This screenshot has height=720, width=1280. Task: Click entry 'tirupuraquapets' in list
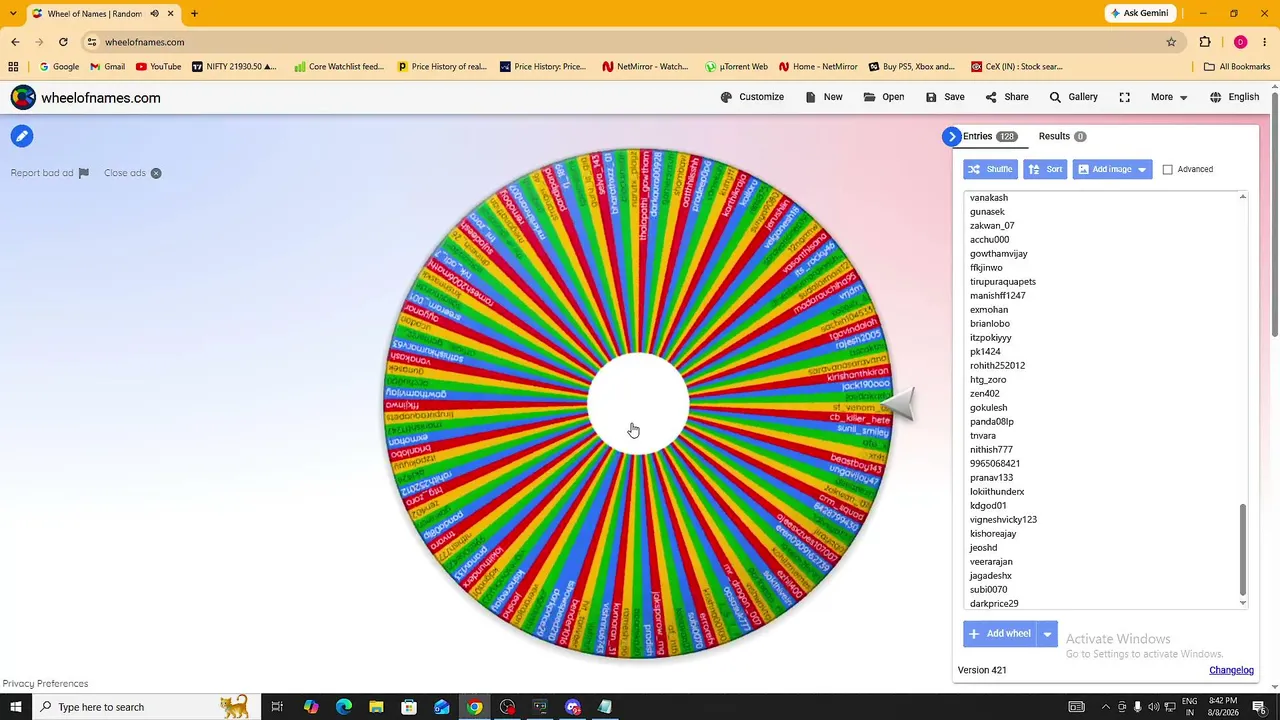(1003, 282)
